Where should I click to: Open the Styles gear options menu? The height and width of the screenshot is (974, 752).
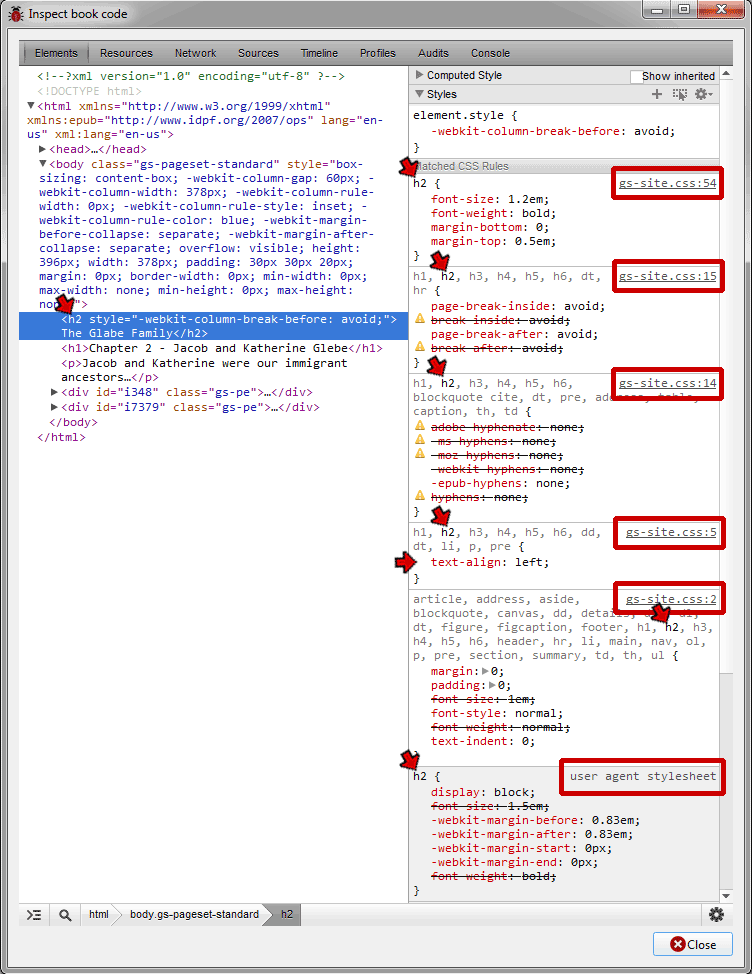pyautogui.click(x=703, y=94)
